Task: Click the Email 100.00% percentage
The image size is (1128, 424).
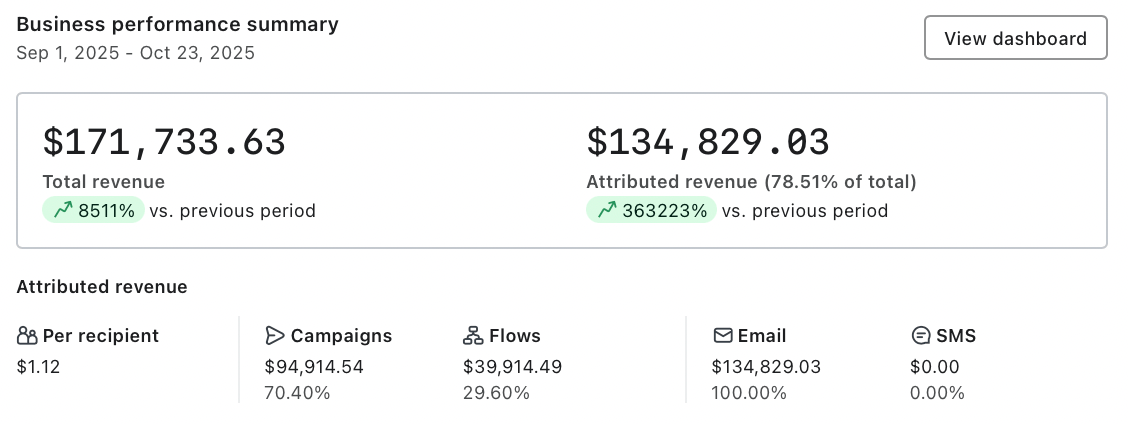Action: click(749, 393)
